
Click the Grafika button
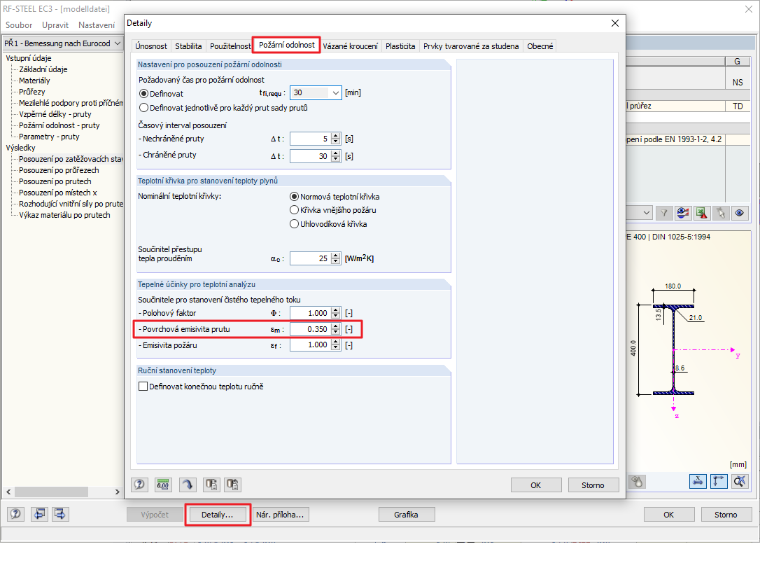coord(406,515)
